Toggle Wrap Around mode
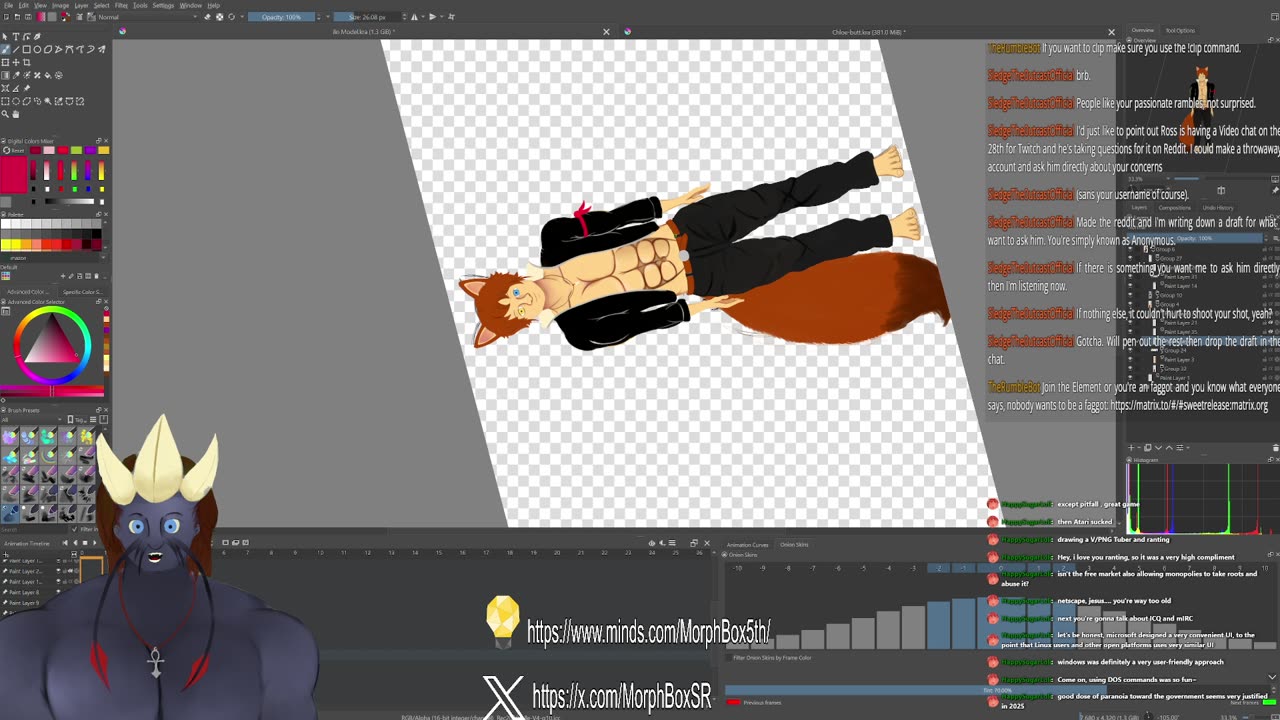 click(x=451, y=17)
